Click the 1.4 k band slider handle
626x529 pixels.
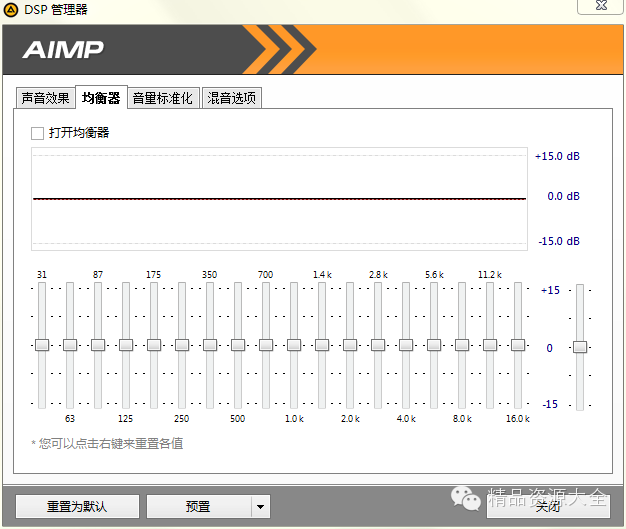tap(322, 345)
